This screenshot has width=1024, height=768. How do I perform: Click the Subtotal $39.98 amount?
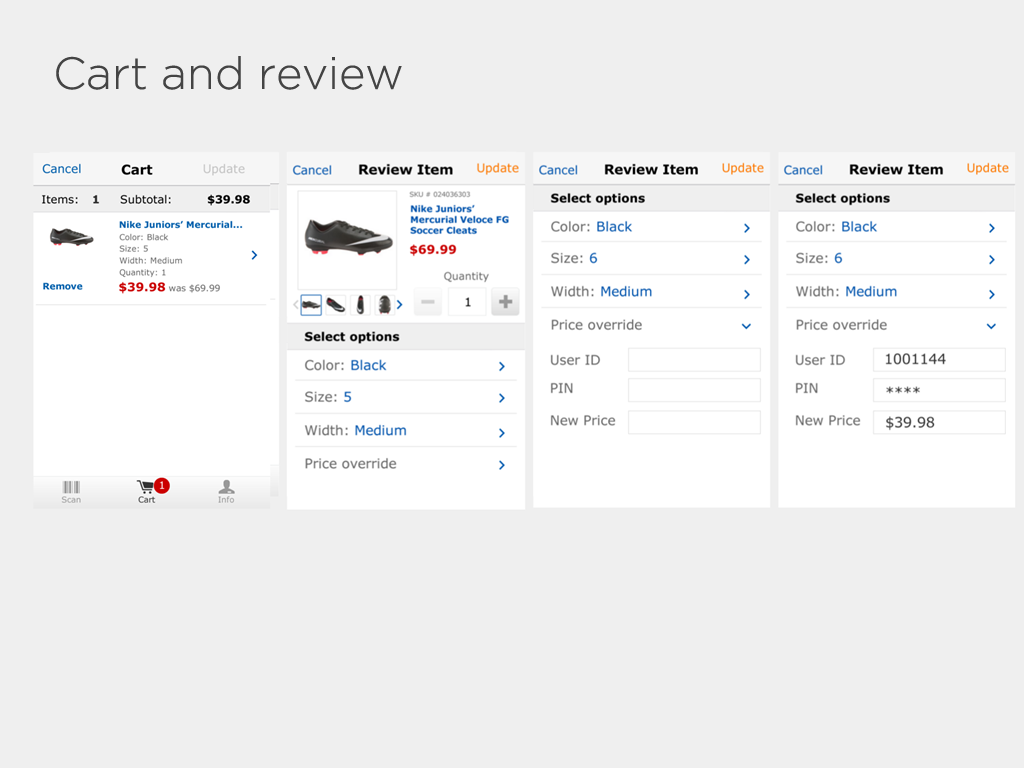[x=229, y=200]
